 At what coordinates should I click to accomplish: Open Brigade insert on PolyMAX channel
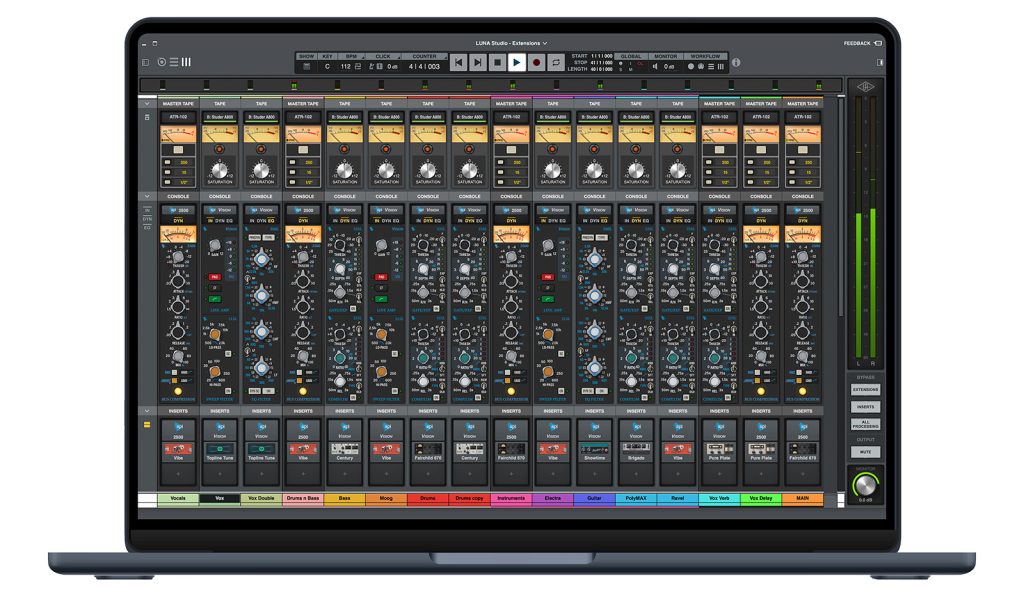[636, 451]
